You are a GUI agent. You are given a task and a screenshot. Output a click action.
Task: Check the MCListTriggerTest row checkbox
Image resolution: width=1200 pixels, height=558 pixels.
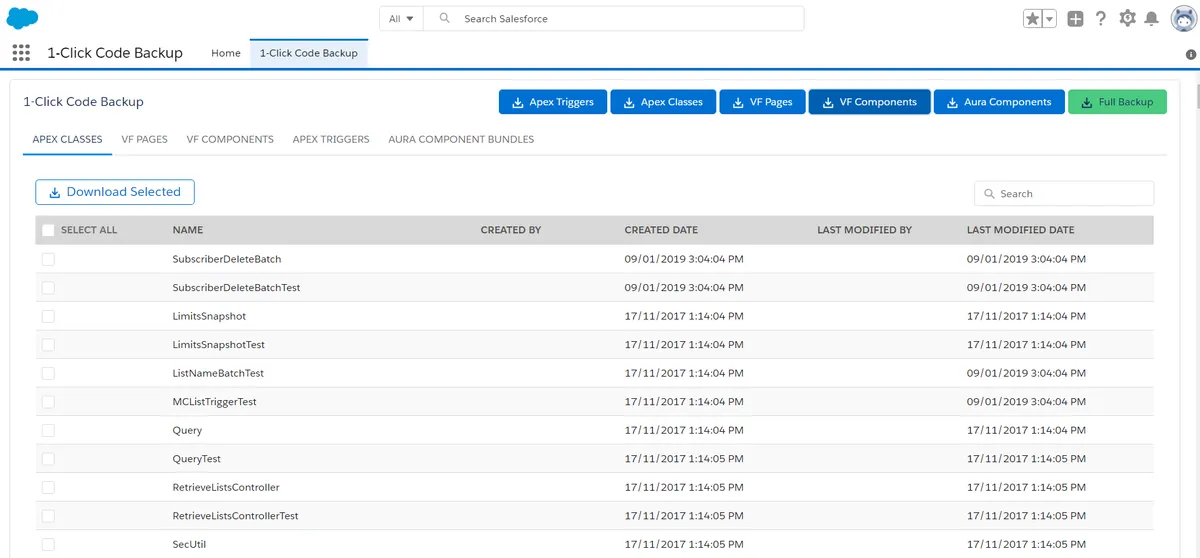(x=48, y=402)
